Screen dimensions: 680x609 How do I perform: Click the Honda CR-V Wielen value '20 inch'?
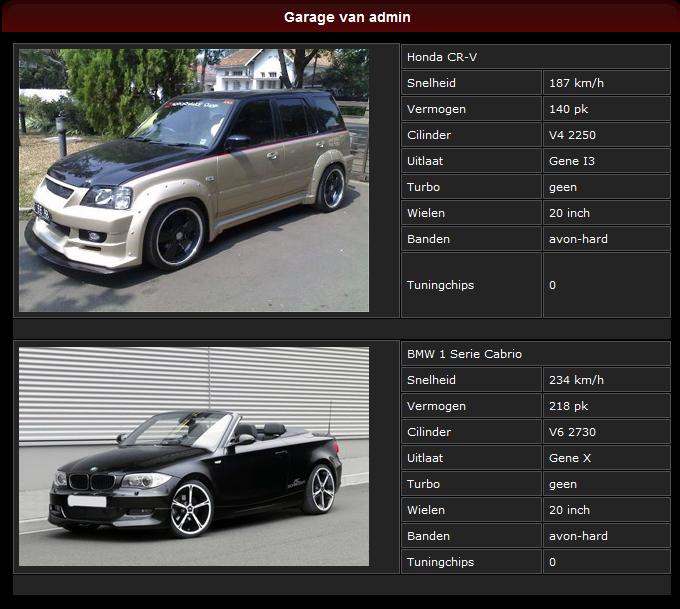pyautogui.click(x=569, y=213)
